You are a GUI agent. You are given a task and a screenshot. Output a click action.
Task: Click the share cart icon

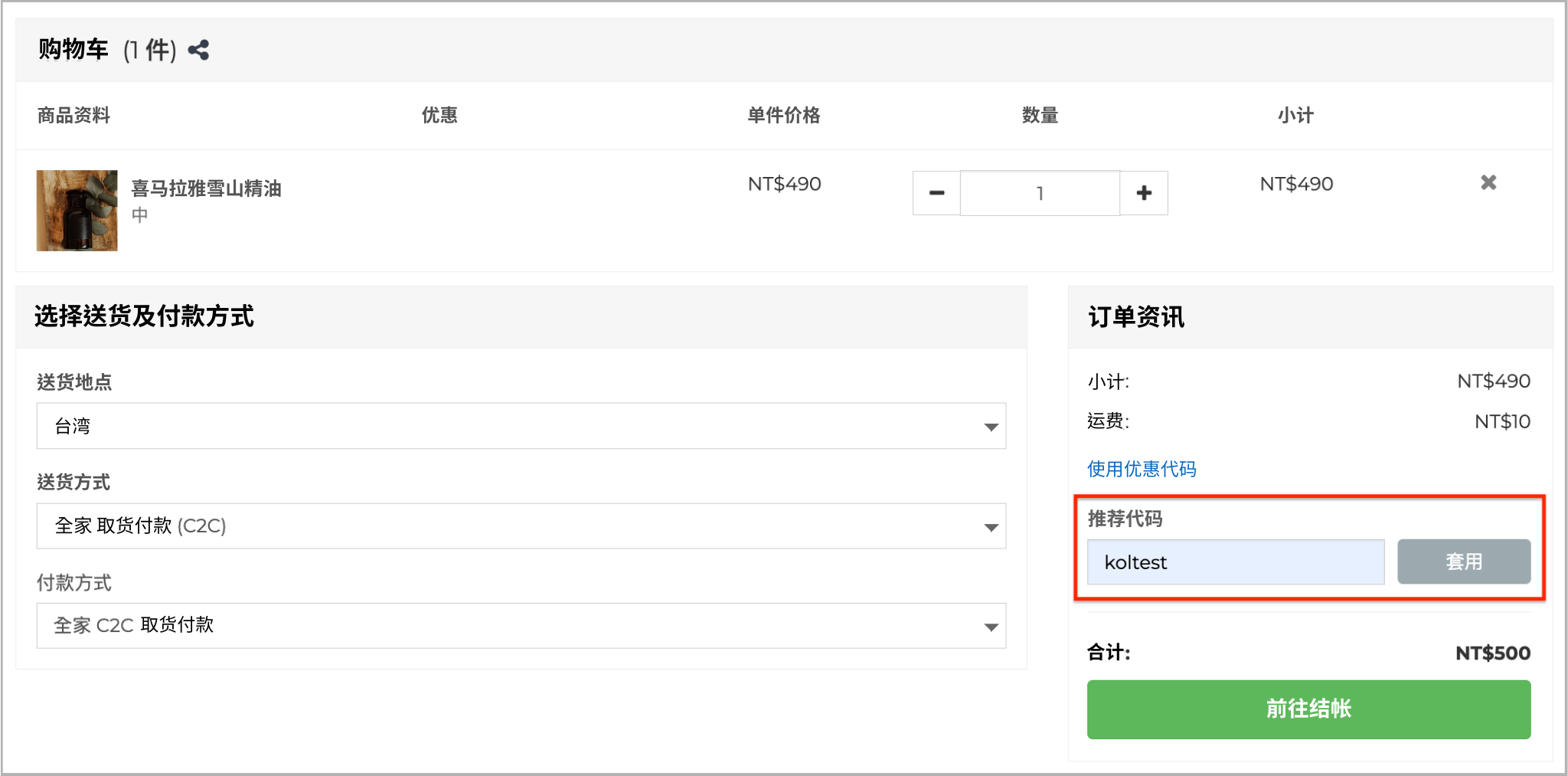(x=199, y=51)
